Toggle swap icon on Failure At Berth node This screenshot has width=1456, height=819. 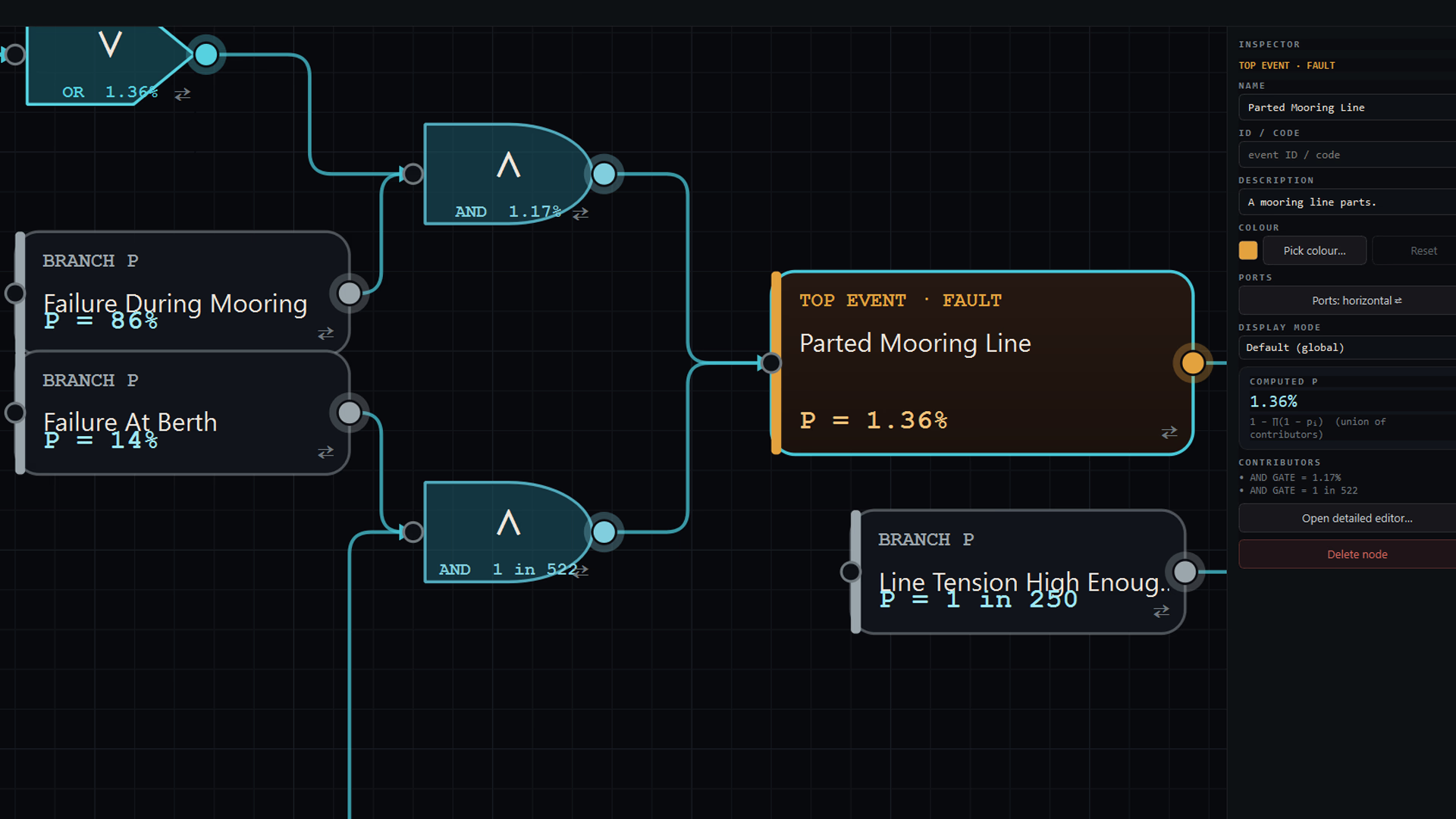[x=326, y=453]
